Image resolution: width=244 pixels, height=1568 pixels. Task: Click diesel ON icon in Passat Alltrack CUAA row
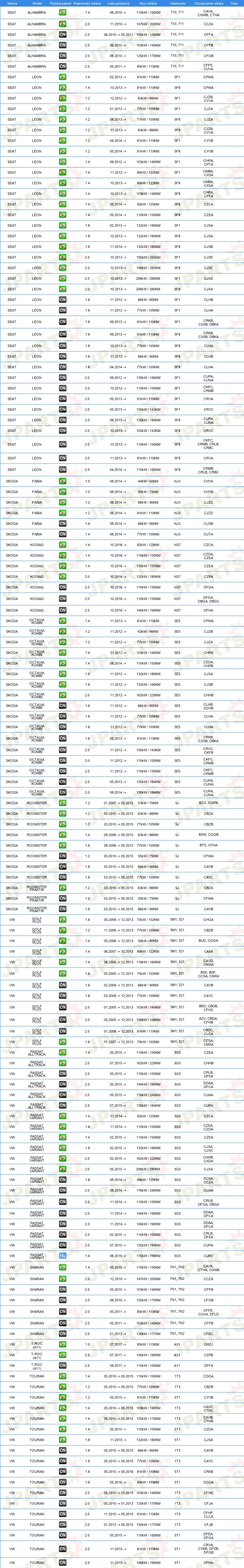point(63,1095)
